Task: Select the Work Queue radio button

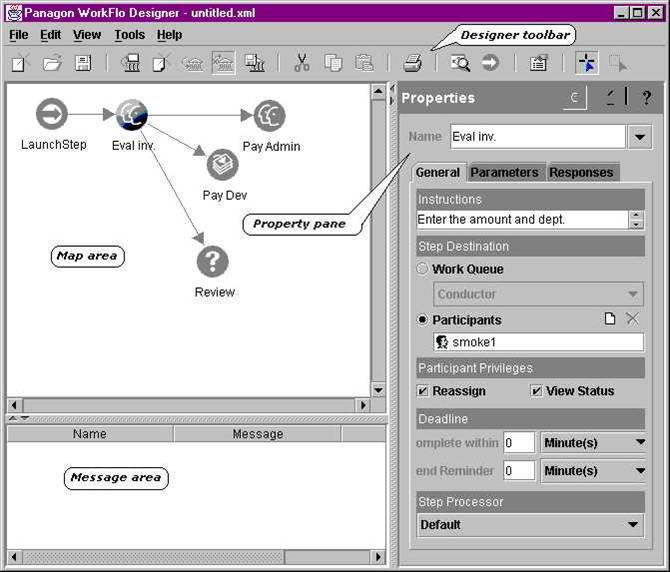Action: (x=423, y=269)
